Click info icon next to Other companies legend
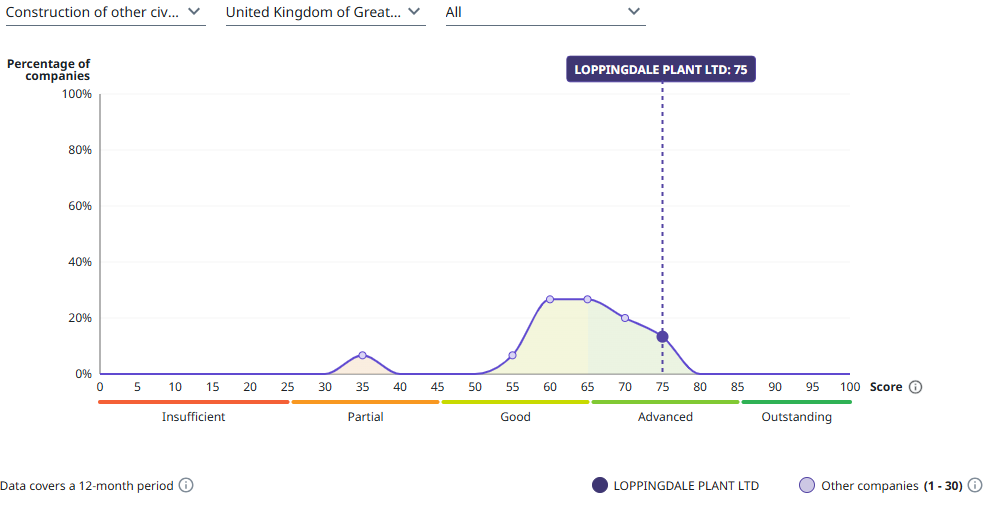The height and width of the screenshot is (505, 989). (x=975, y=485)
